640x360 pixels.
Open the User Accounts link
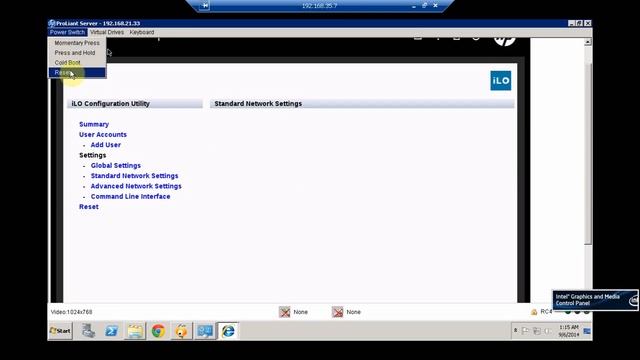pos(103,134)
